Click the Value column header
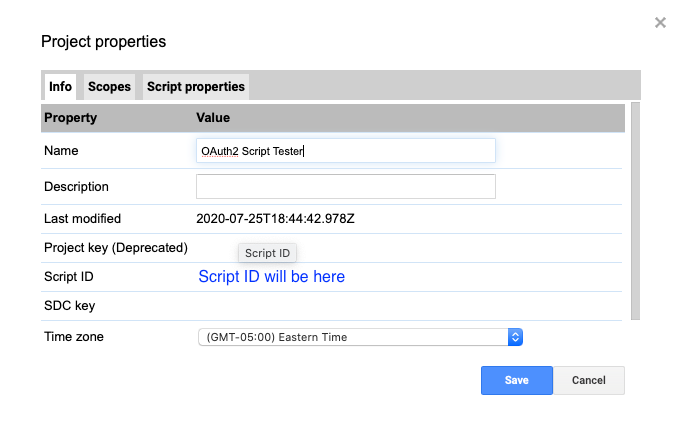Viewport: 678px width, 424px height. [213, 118]
